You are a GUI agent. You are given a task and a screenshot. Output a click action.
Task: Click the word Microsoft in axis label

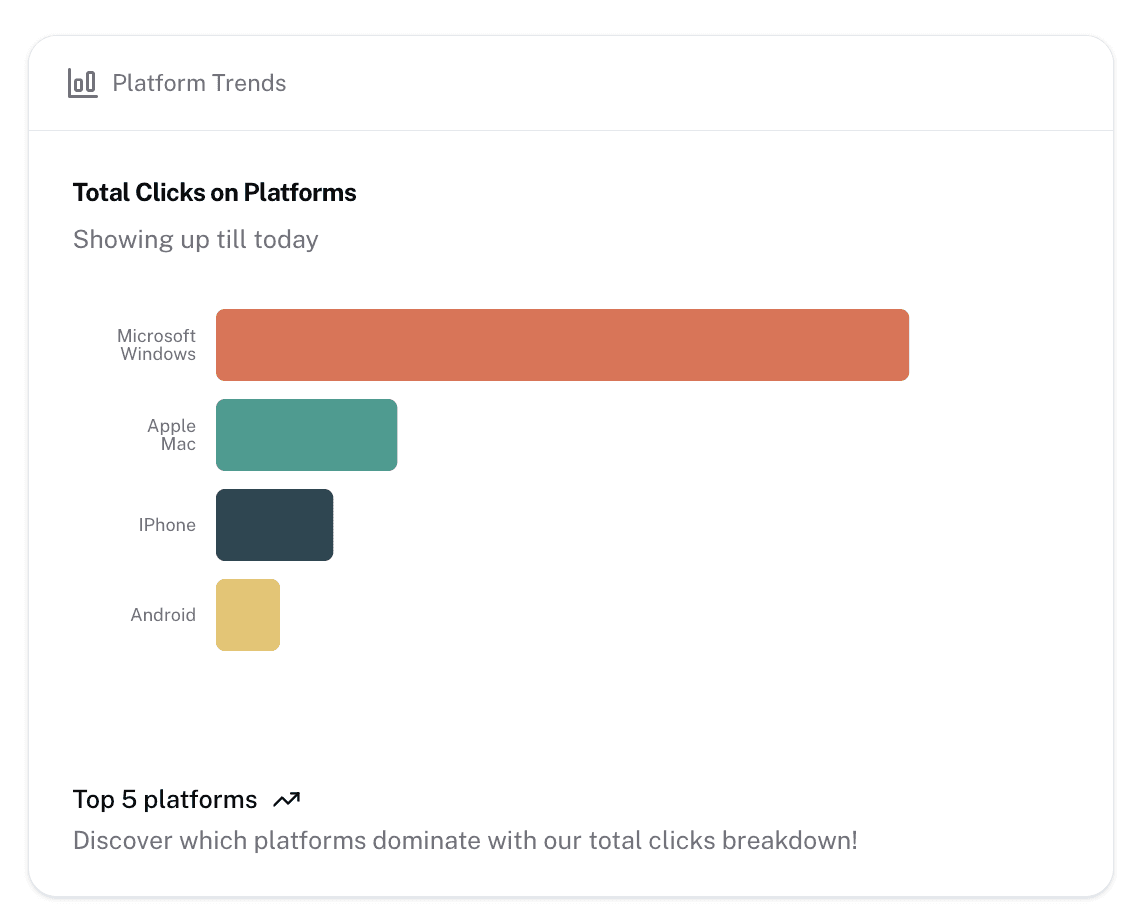click(x=156, y=336)
